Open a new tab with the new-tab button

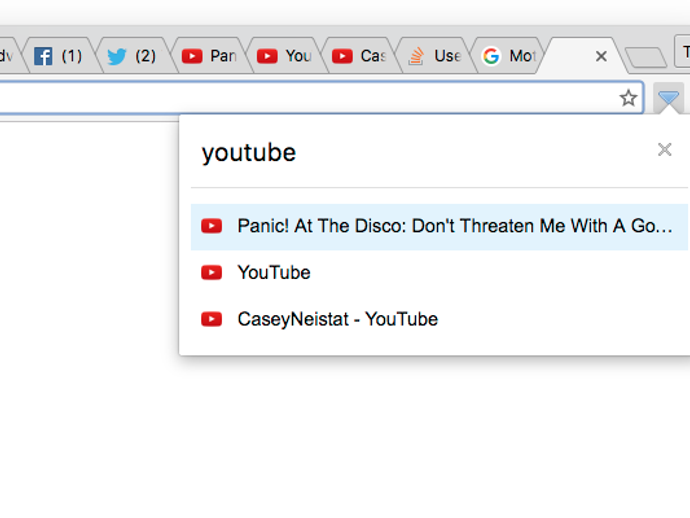[646, 58]
